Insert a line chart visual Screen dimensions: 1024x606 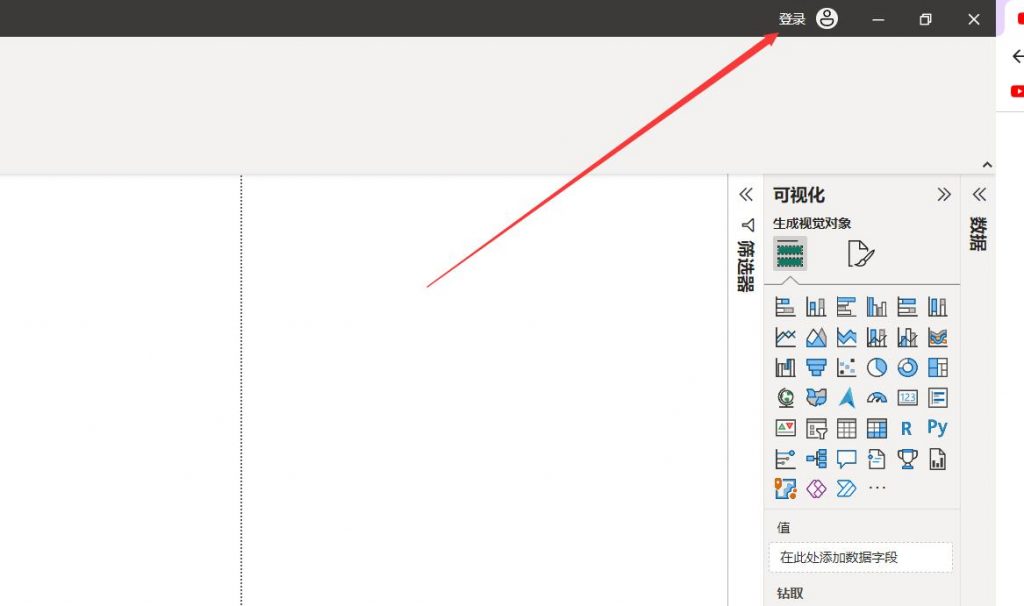click(x=785, y=337)
